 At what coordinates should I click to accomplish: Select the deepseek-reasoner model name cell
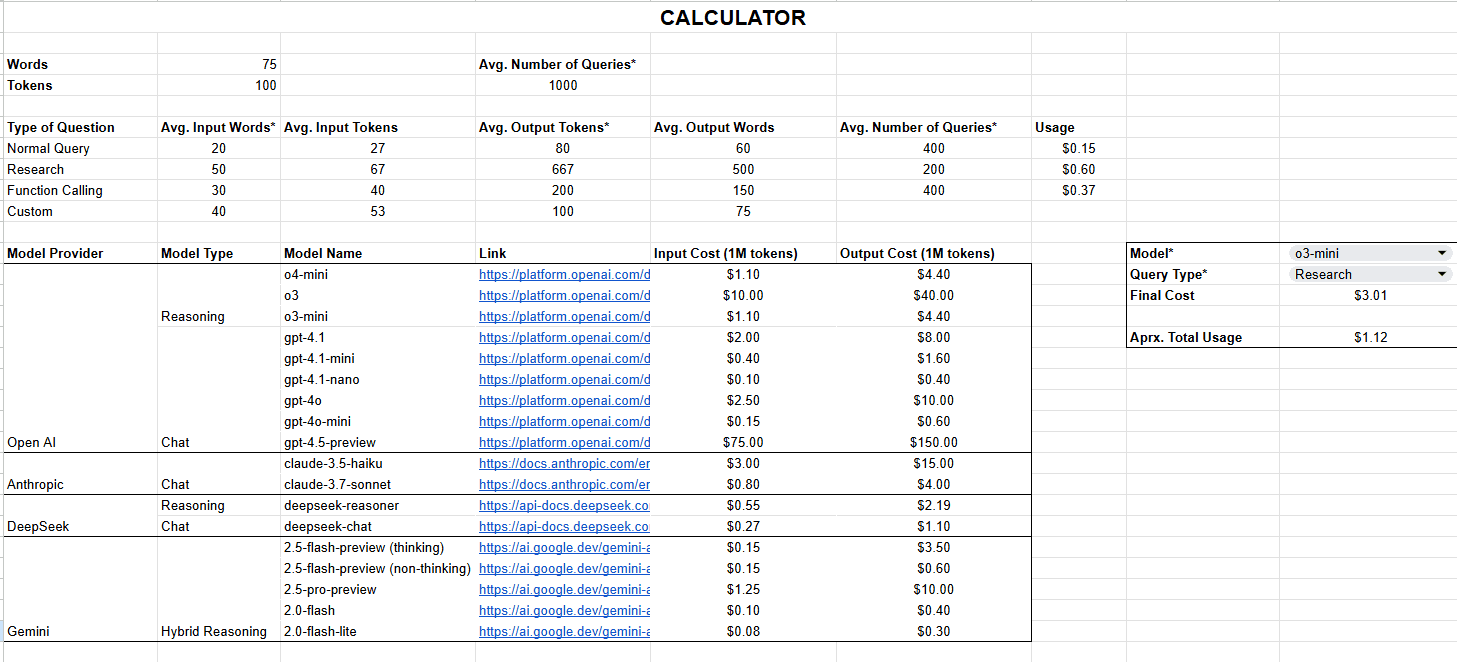(x=341, y=505)
